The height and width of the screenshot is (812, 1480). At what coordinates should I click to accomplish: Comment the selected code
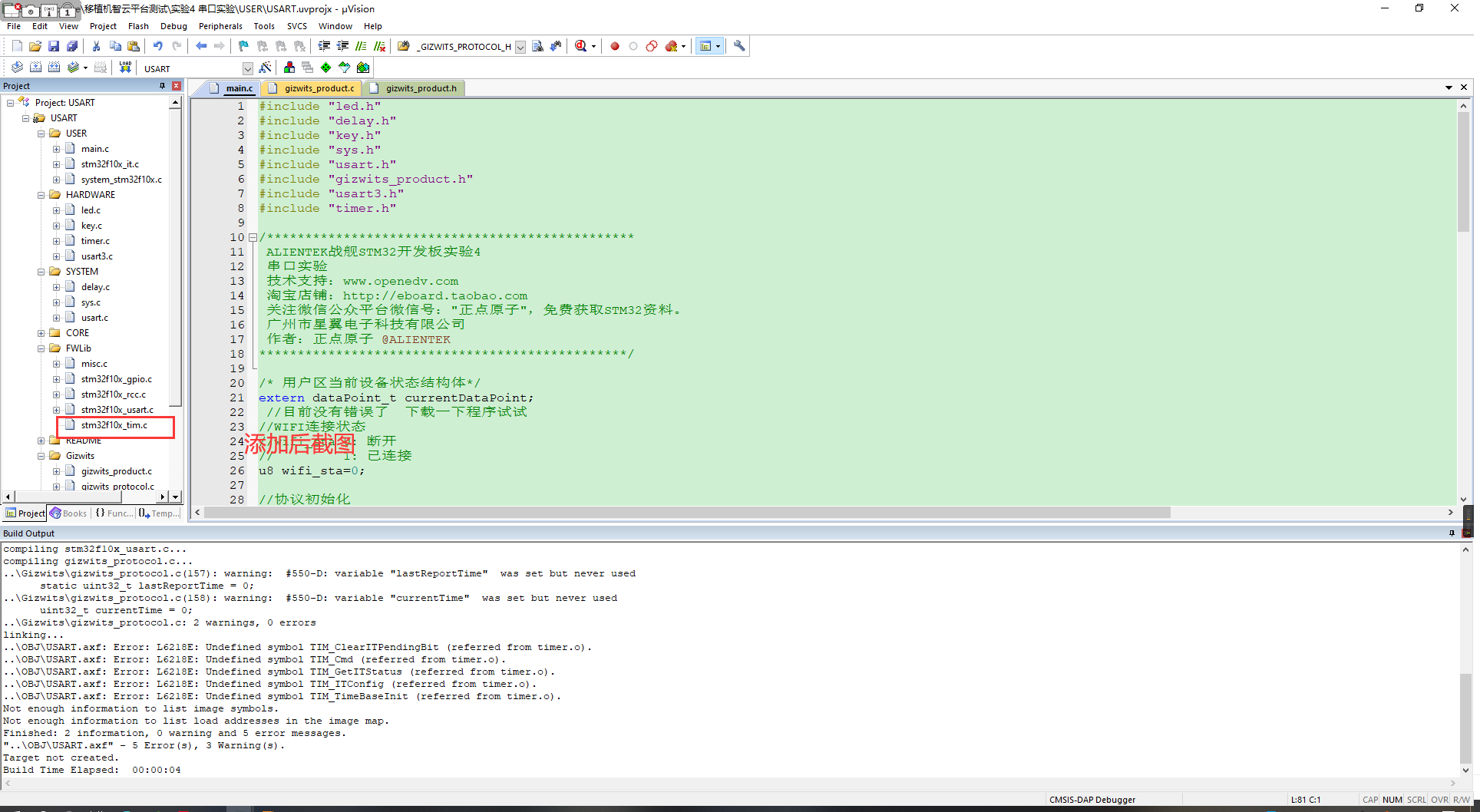tap(361, 46)
